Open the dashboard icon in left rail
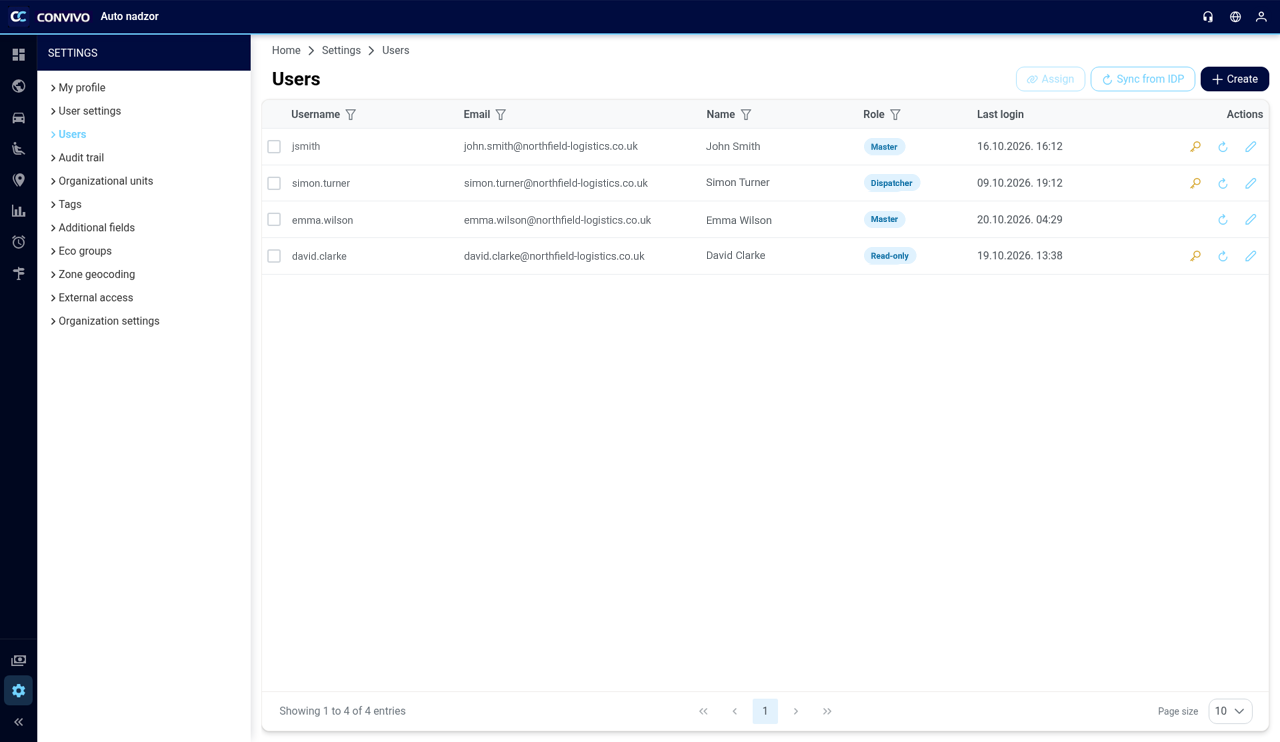 point(18,55)
